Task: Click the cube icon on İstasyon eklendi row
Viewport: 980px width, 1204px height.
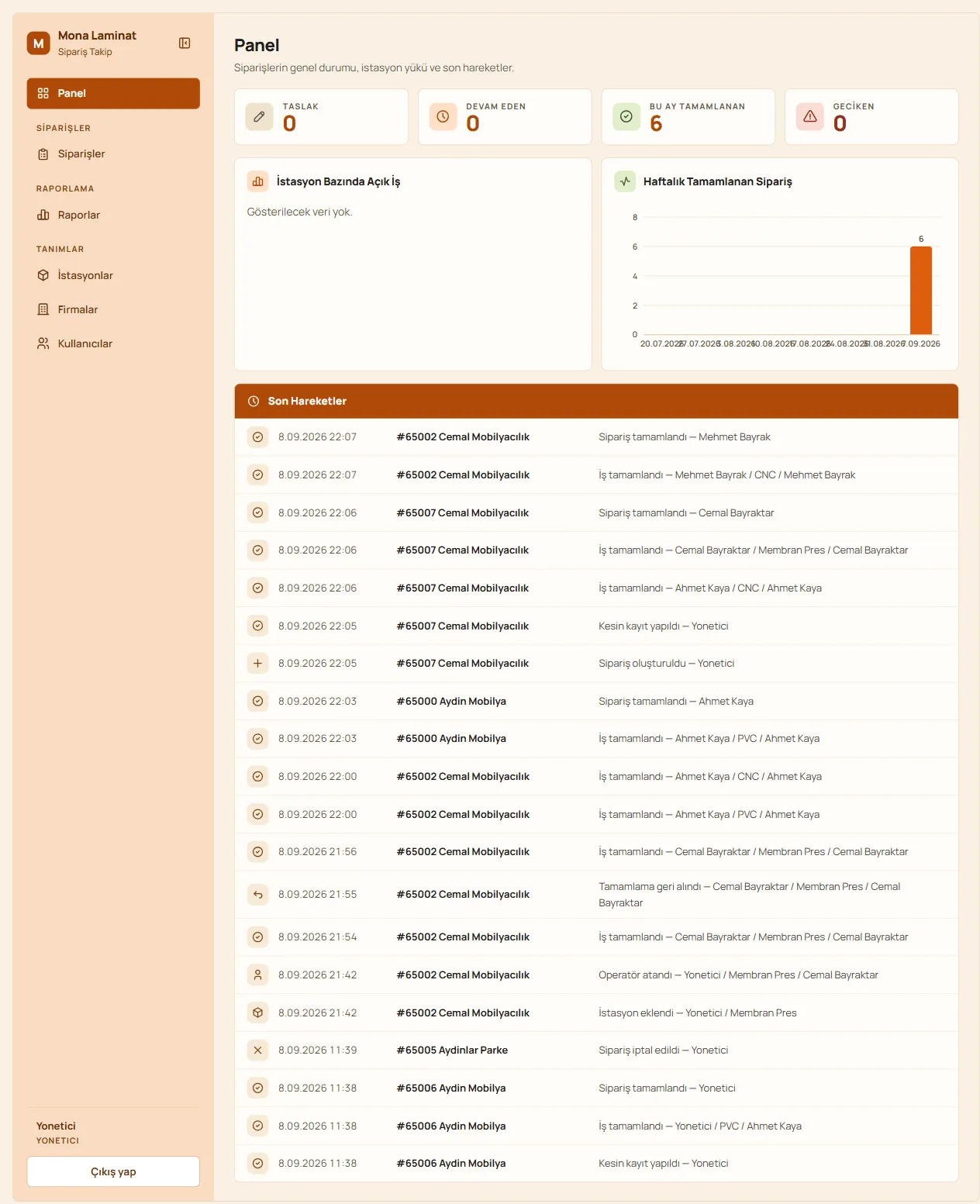Action: click(x=258, y=1013)
